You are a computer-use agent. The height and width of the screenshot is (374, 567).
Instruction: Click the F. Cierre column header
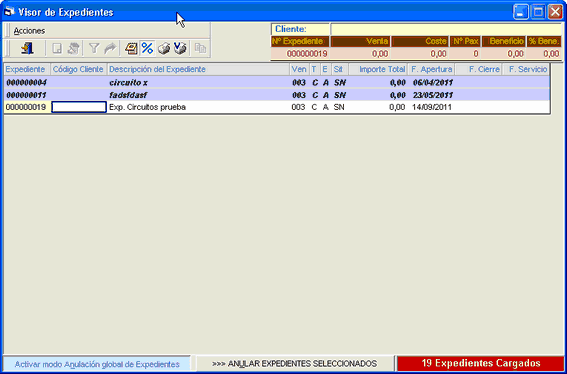tap(478, 69)
